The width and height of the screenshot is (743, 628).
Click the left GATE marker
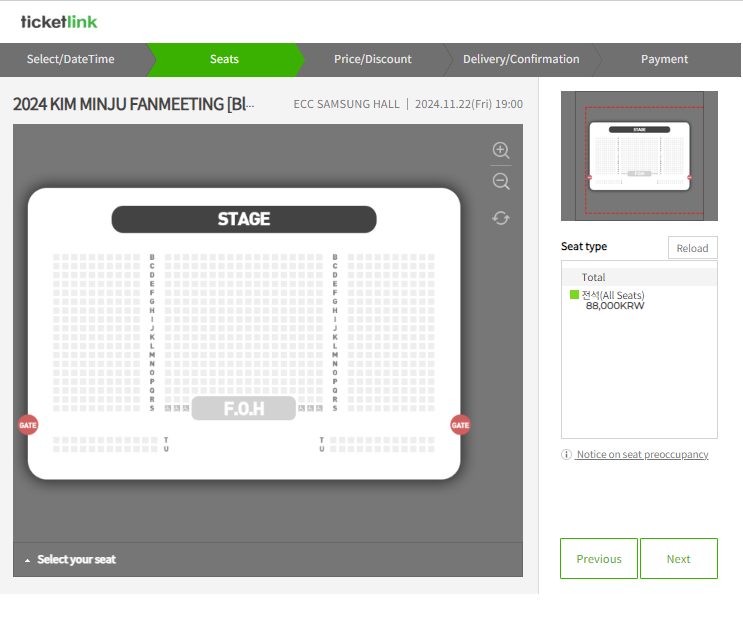pos(28,425)
